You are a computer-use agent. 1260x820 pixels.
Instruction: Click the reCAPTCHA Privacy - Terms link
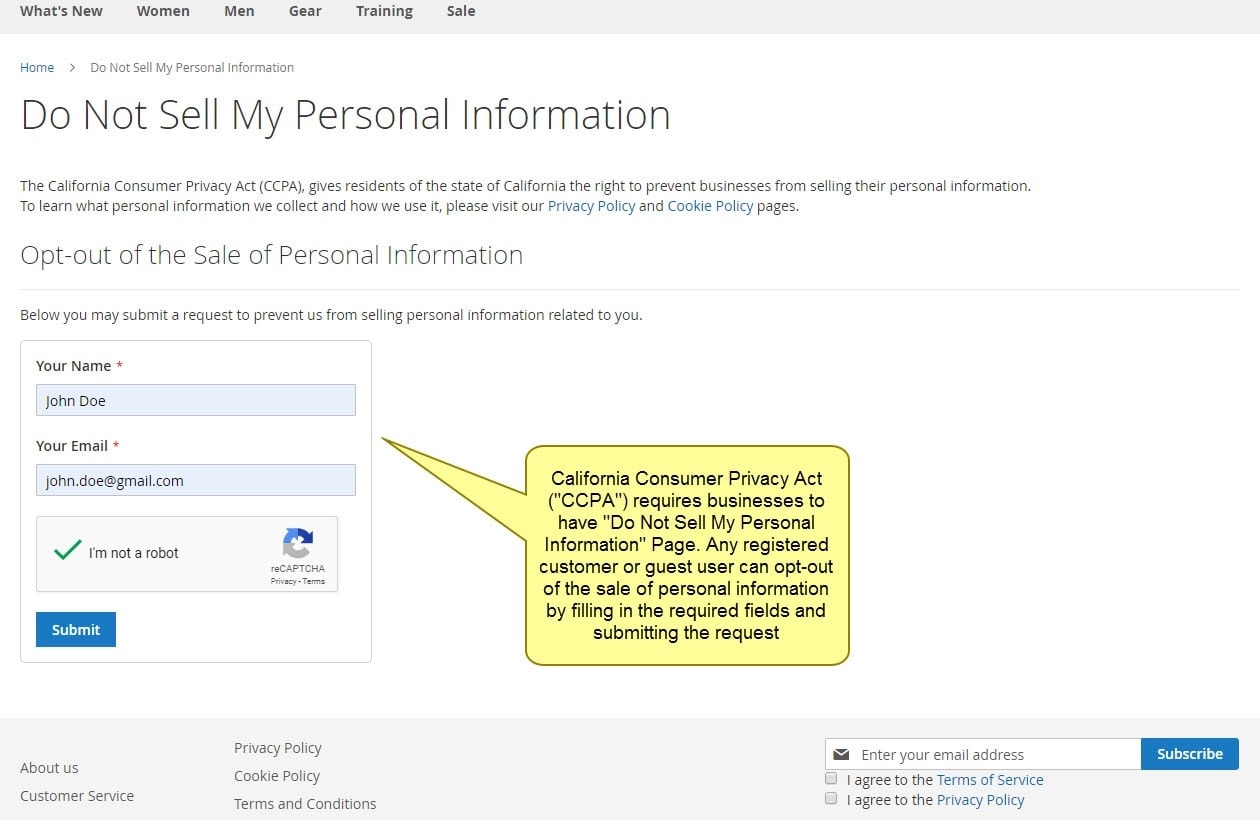click(x=297, y=580)
